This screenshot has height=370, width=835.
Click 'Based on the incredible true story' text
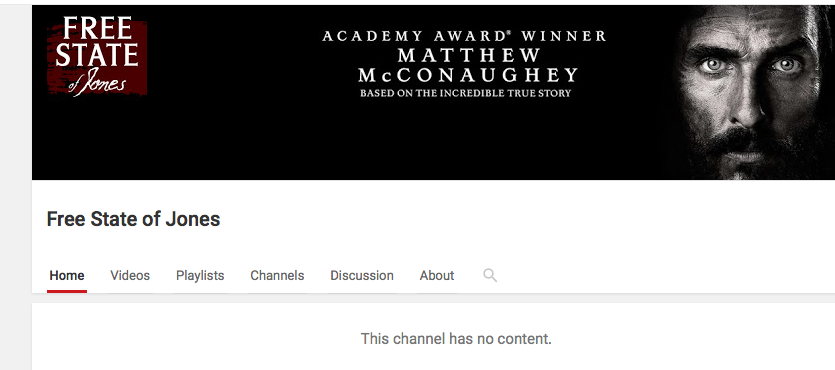pyautogui.click(x=465, y=93)
